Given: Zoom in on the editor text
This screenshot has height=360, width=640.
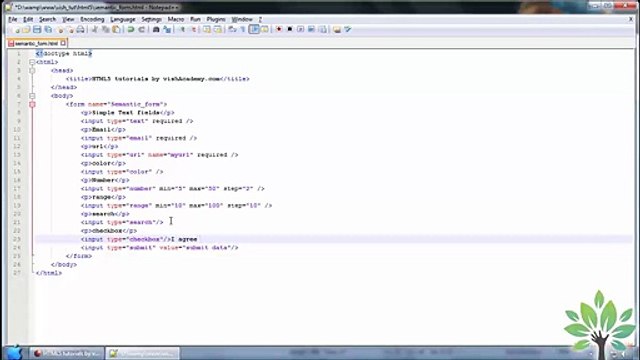Looking at the screenshot, I should point(182,29).
